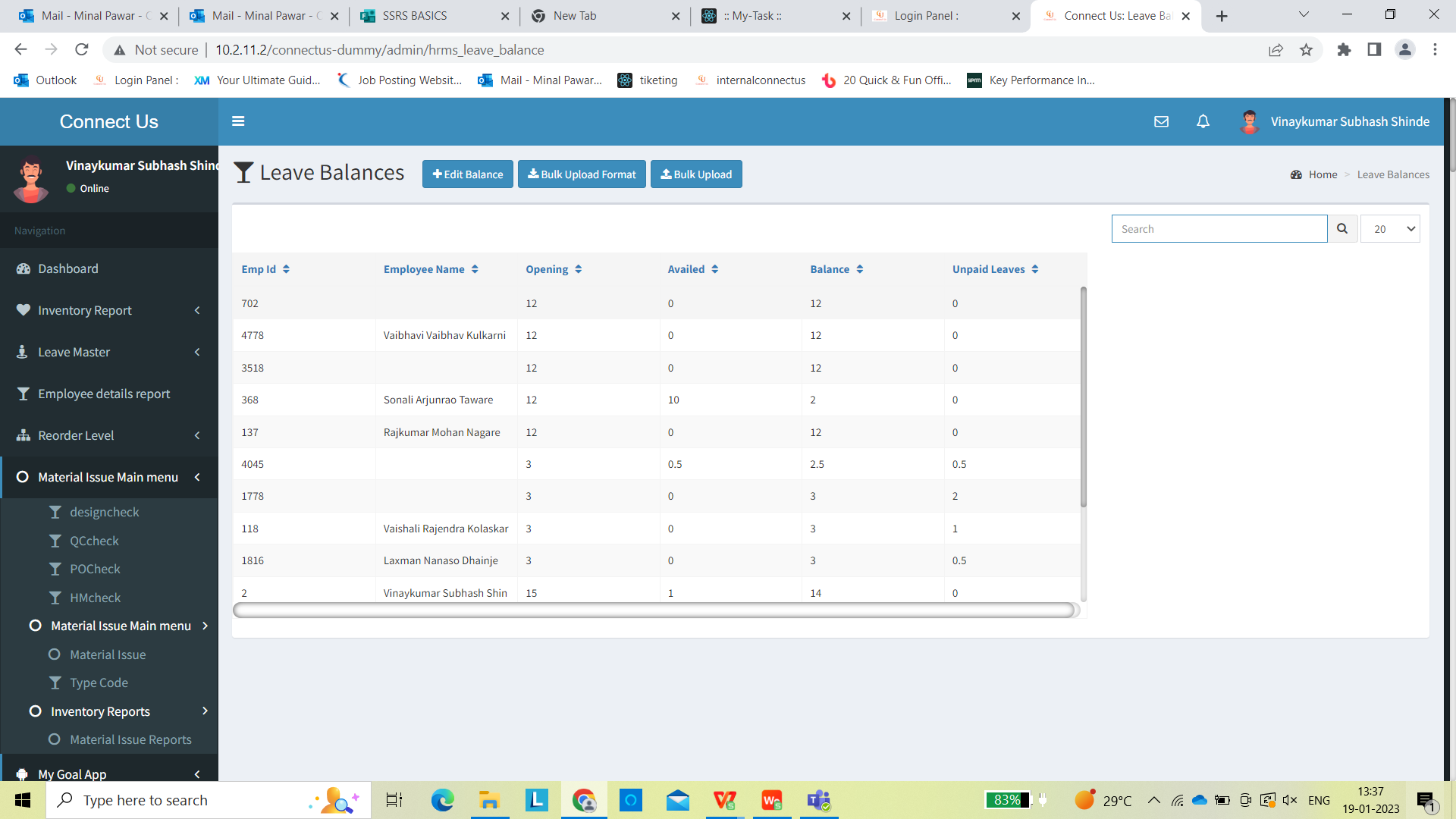Open Windows Start menu

[23, 800]
